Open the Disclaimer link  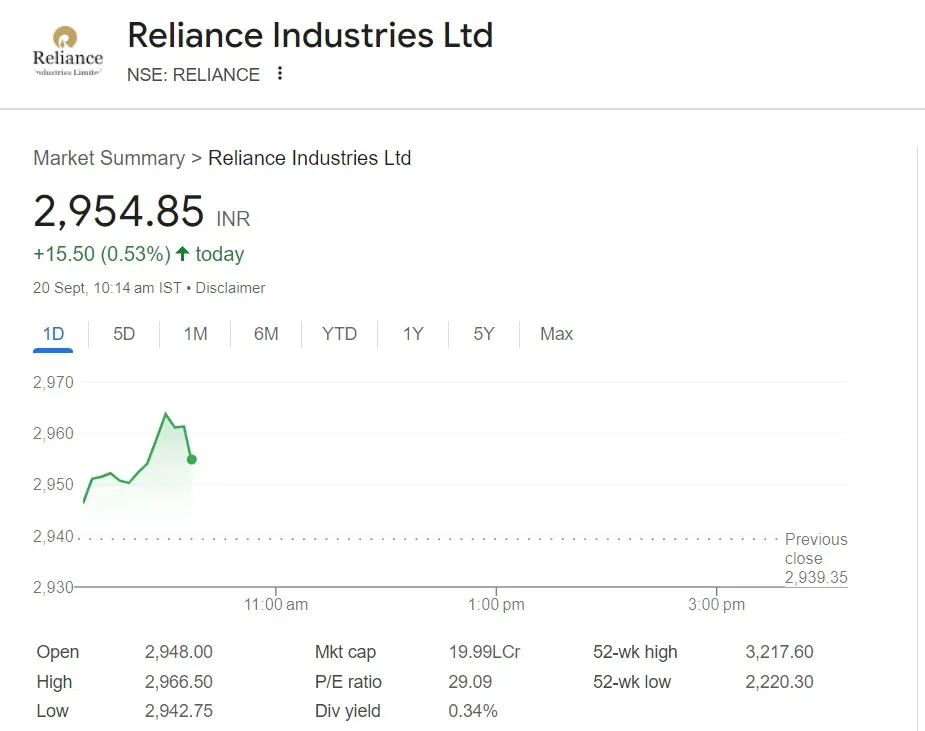coord(230,288)
